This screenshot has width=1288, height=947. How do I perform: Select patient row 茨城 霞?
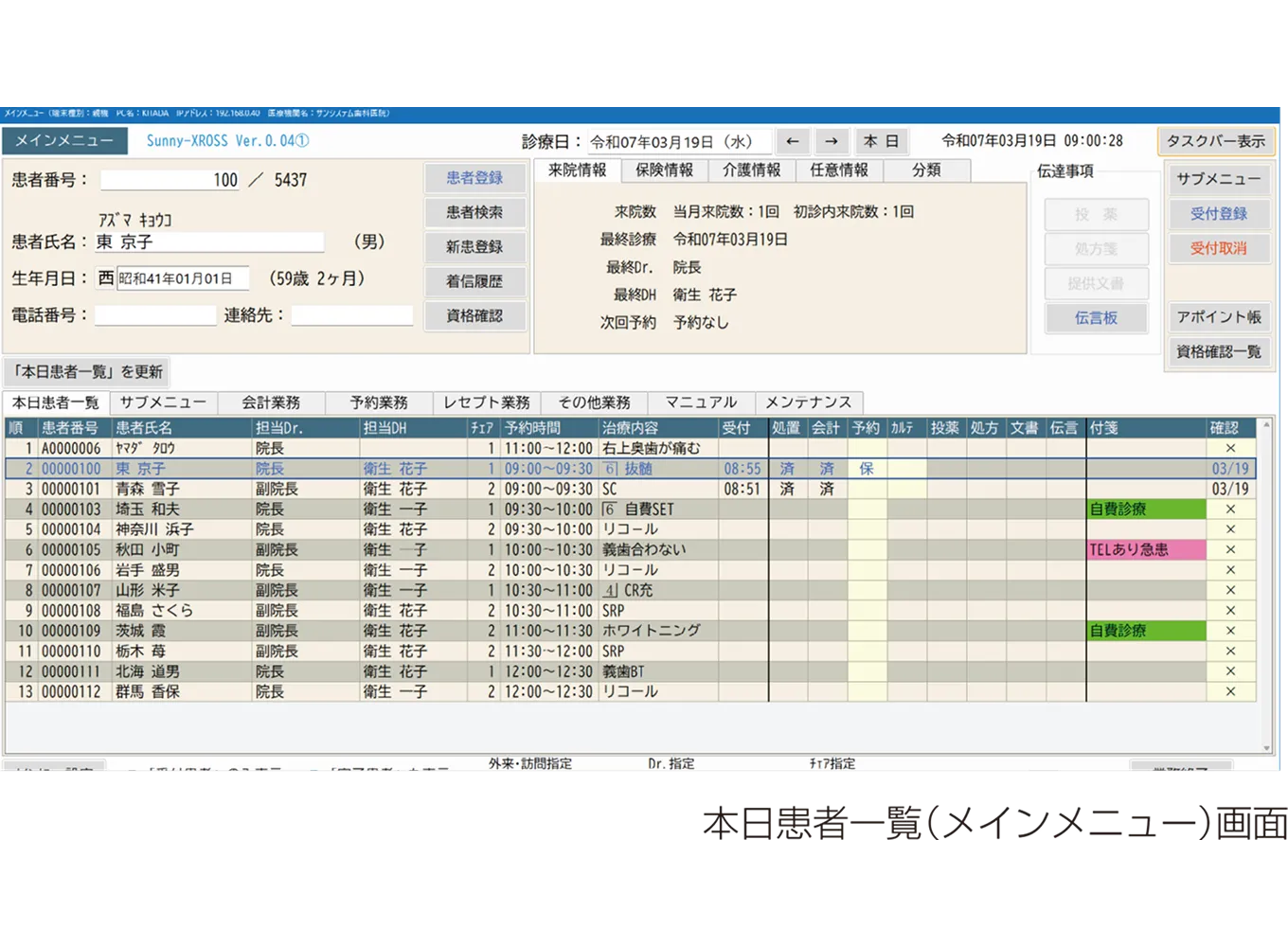click(630, 631)
